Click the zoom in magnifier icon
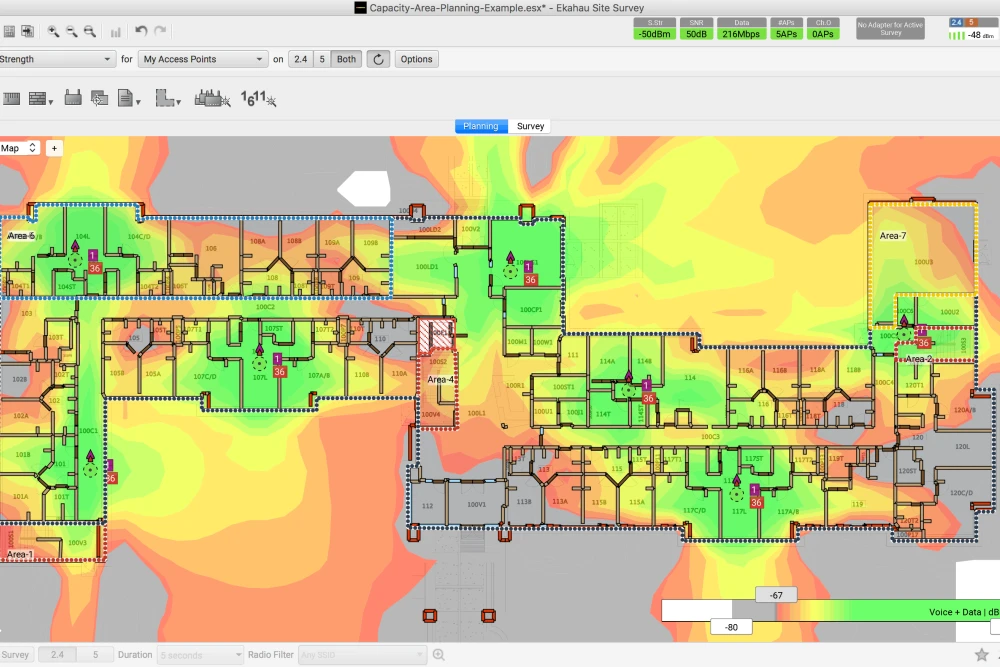The height and width of the screenshot is (667, 1000). click(x=53, y=32)
